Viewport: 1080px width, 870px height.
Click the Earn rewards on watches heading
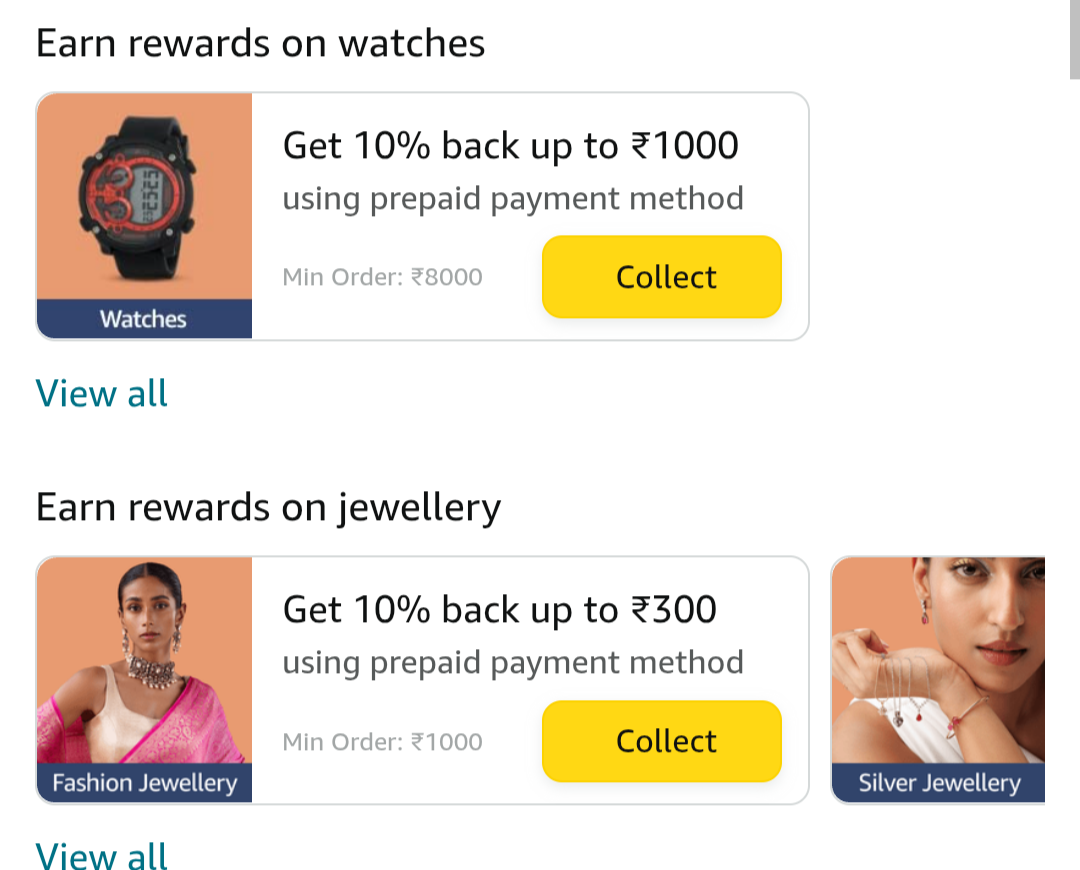tap(260, 43)
